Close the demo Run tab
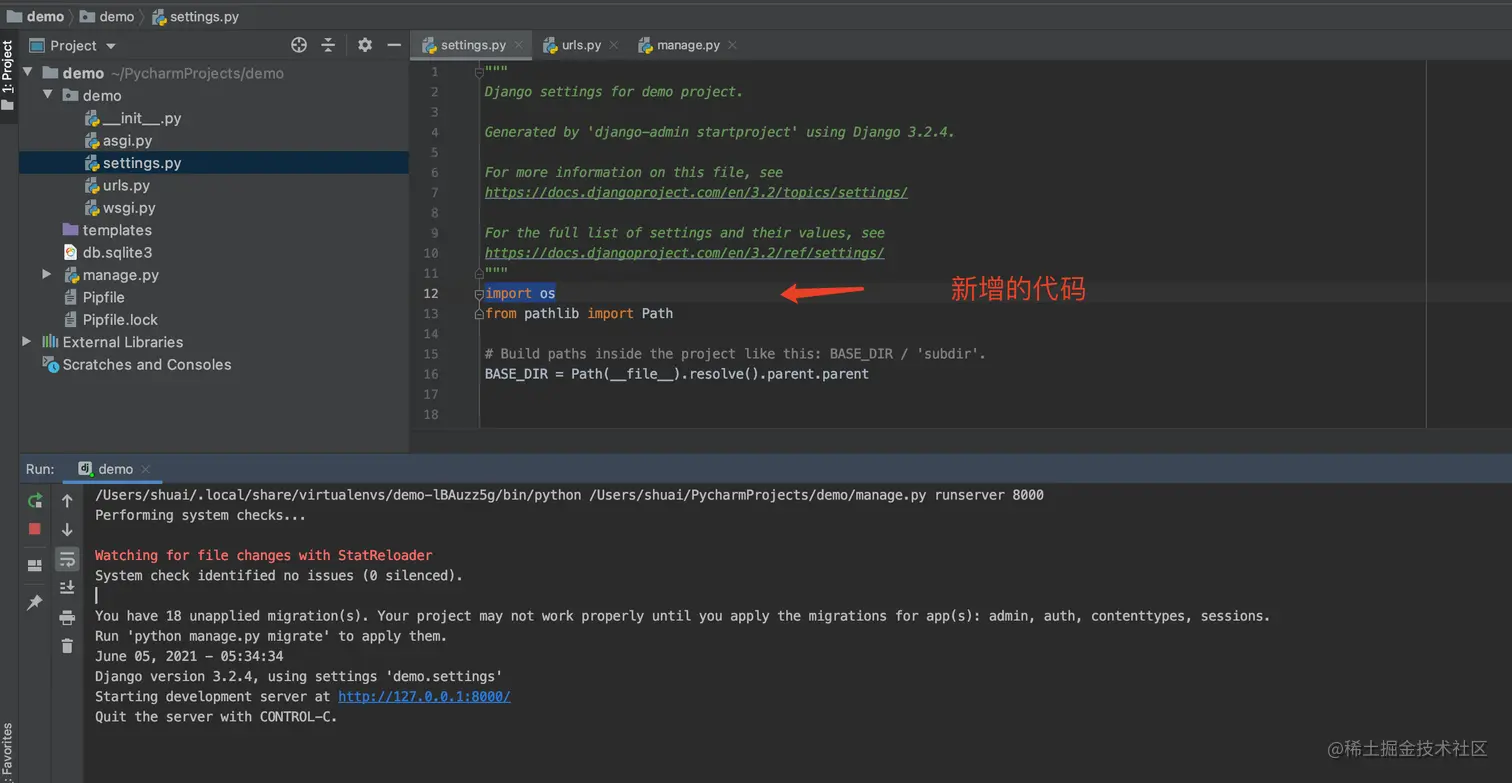The width and height of the screenshot is (1512, 783). pyautogui.click(x=145, y=469)
